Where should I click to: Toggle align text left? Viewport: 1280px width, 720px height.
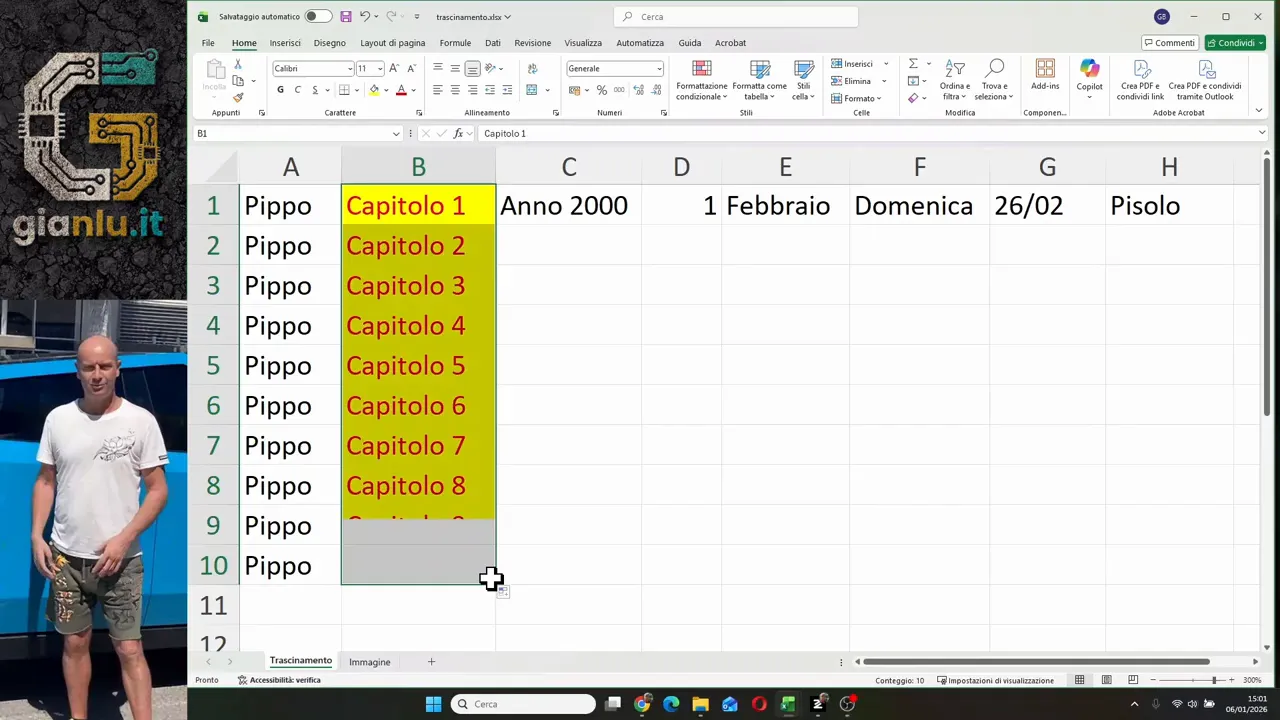point(437,90)
